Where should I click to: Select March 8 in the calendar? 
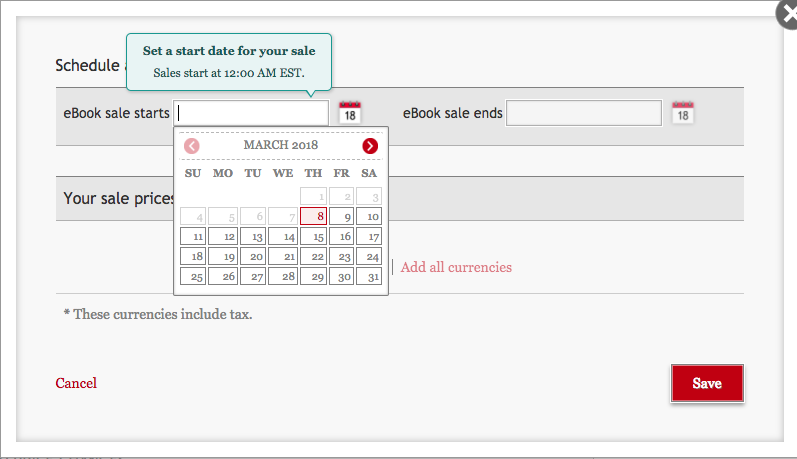point(314,216)
